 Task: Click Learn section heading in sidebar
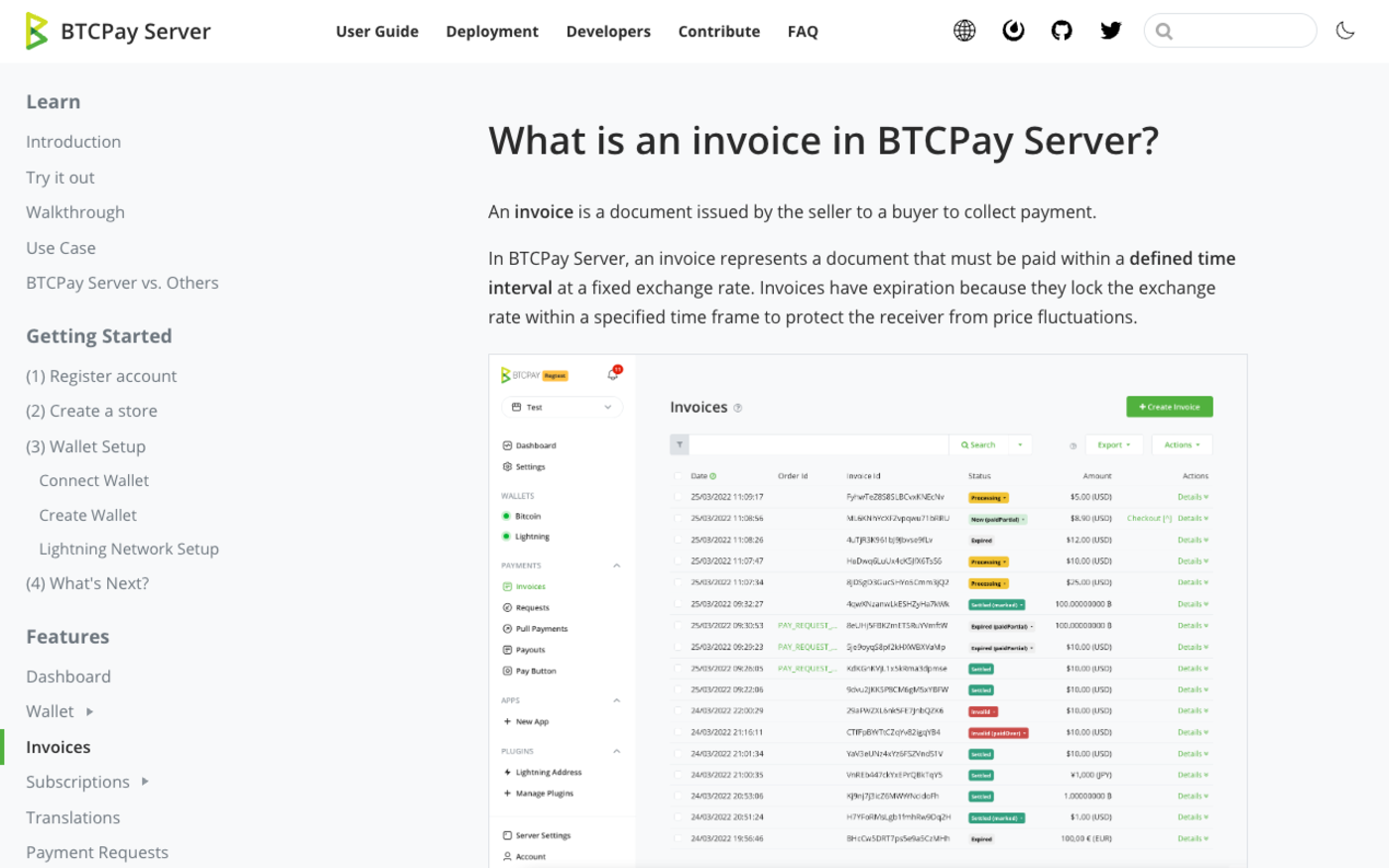(54, 102)
